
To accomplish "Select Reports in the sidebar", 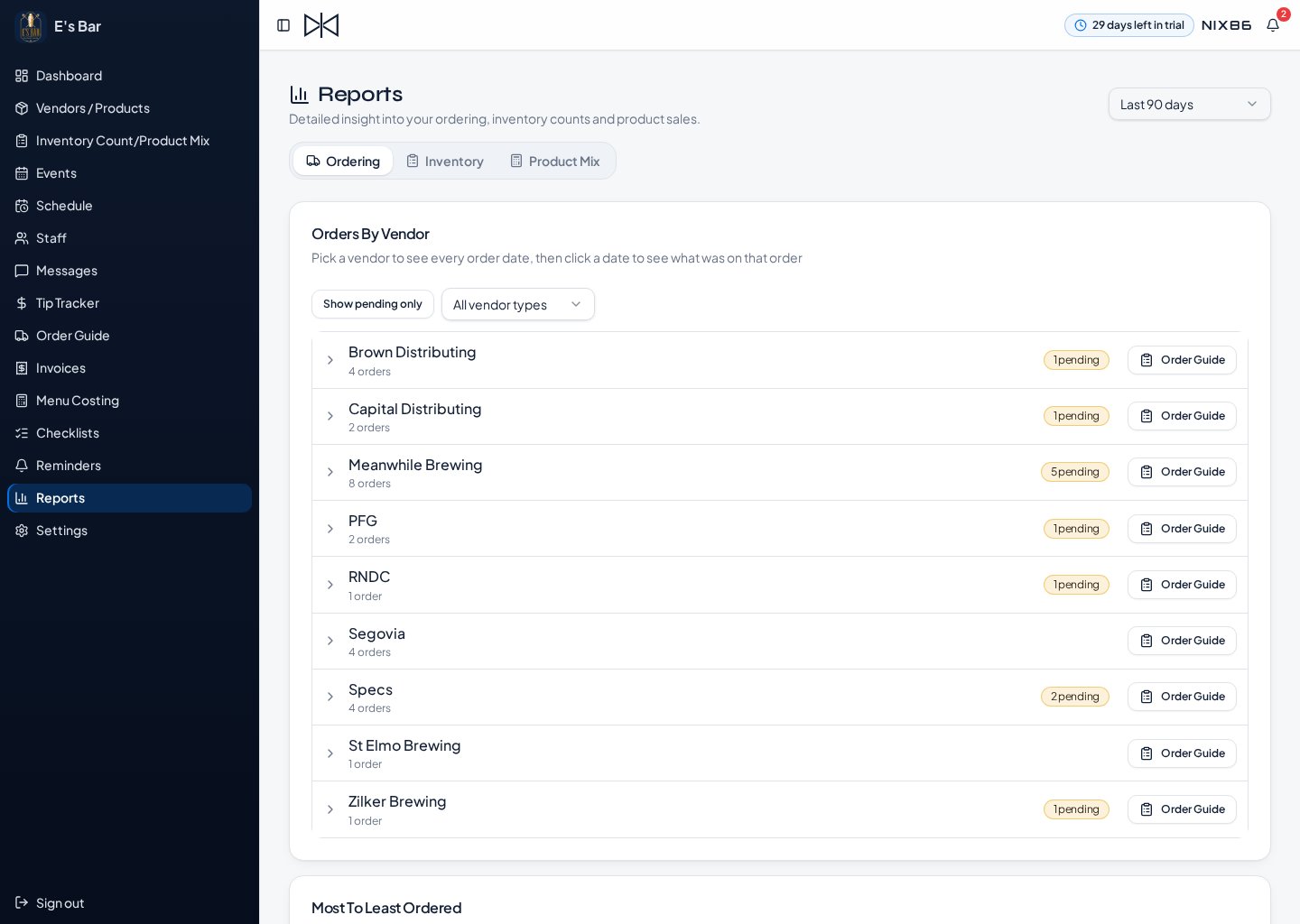I will [129, 498].
